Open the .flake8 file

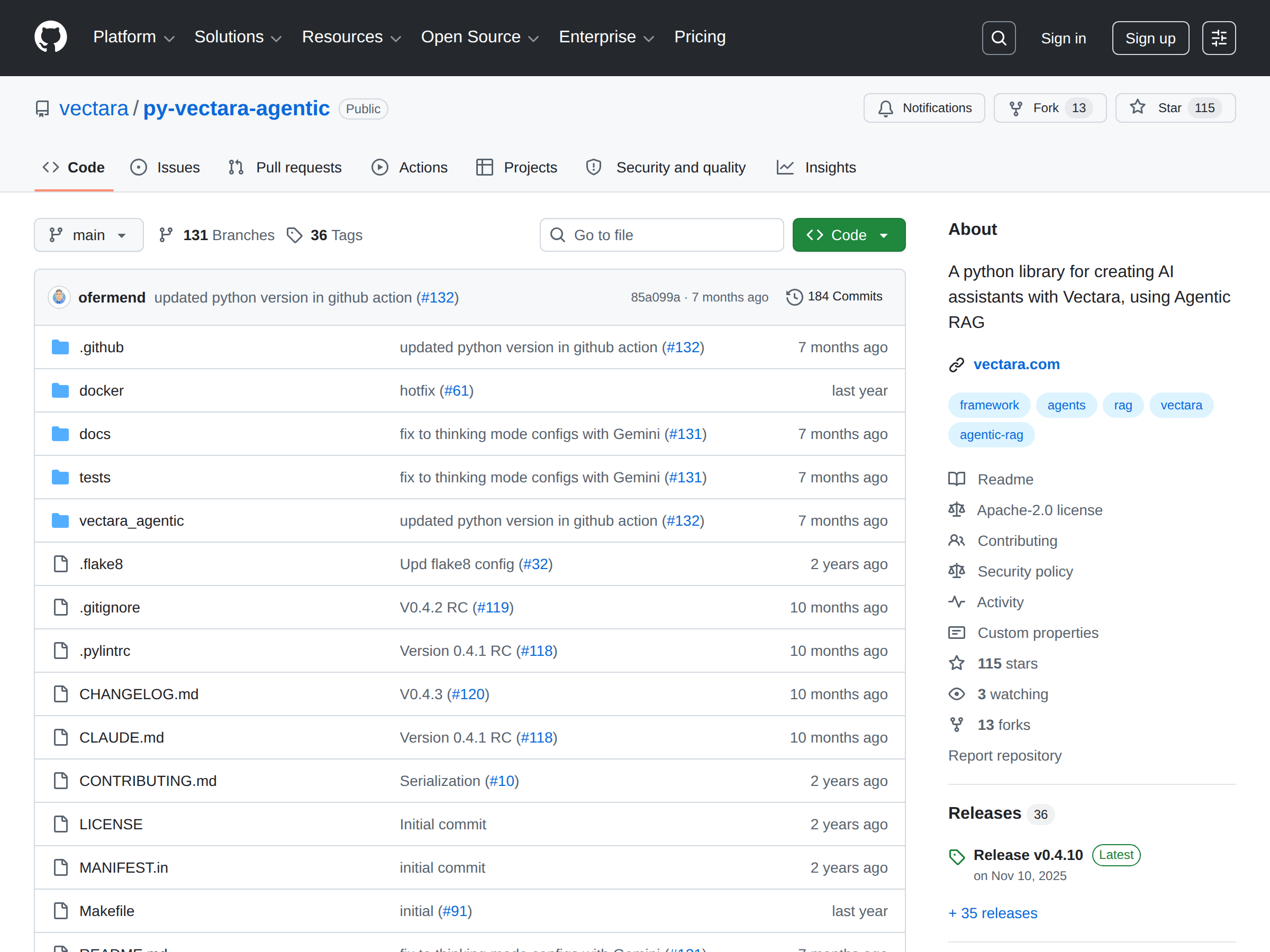(x=101, y=563)
